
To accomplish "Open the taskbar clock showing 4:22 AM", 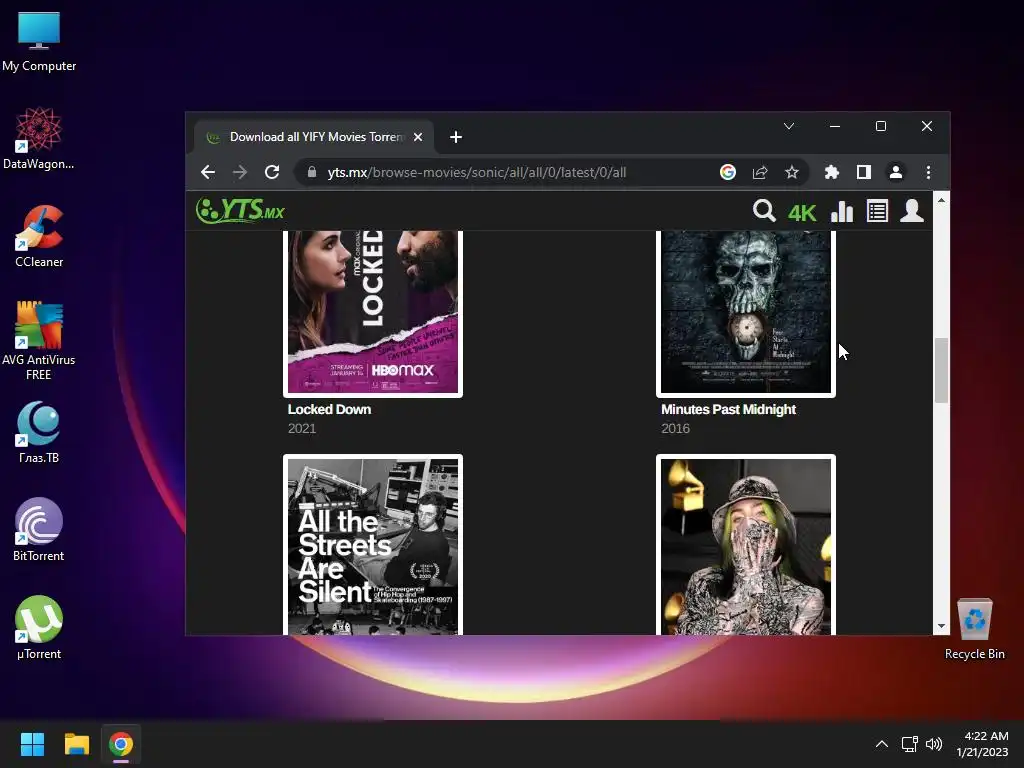I will click(x=983, y=744).
